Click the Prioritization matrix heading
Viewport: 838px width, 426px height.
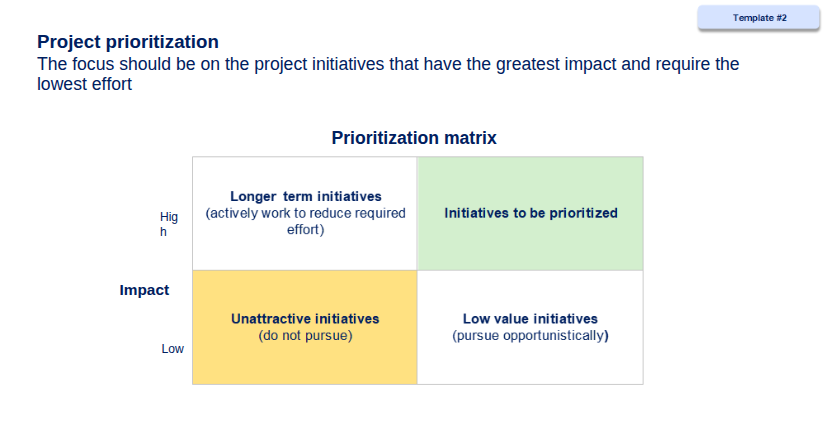pos(414,138)
